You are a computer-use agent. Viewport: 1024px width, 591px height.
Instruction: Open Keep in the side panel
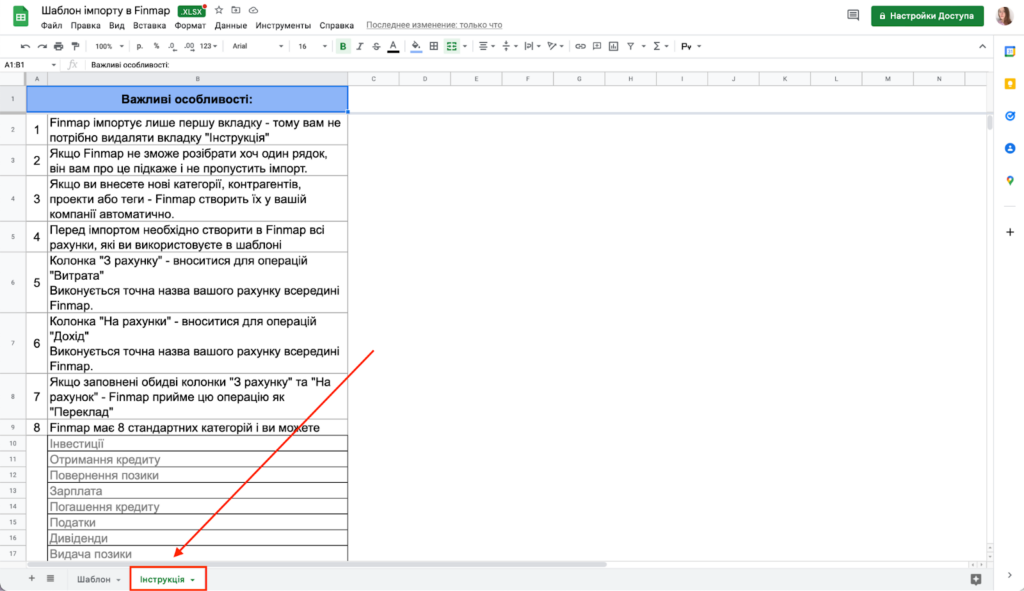tap(1010, 84)
